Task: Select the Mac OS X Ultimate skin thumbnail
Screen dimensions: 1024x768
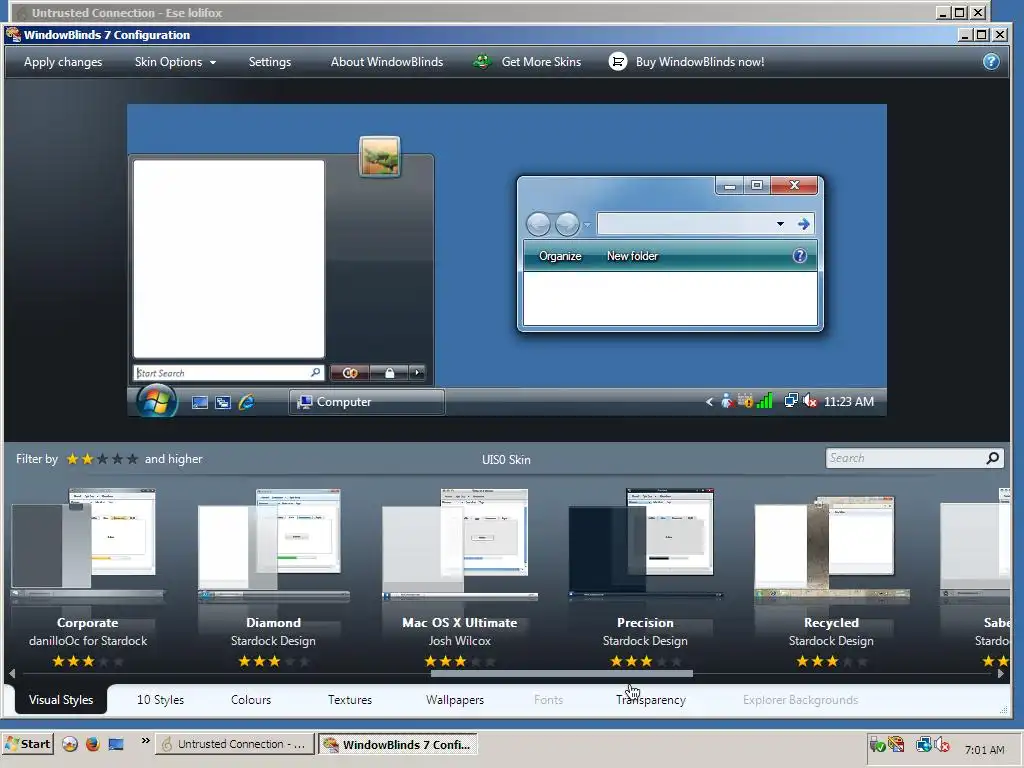Action: [x=460, y=545]
